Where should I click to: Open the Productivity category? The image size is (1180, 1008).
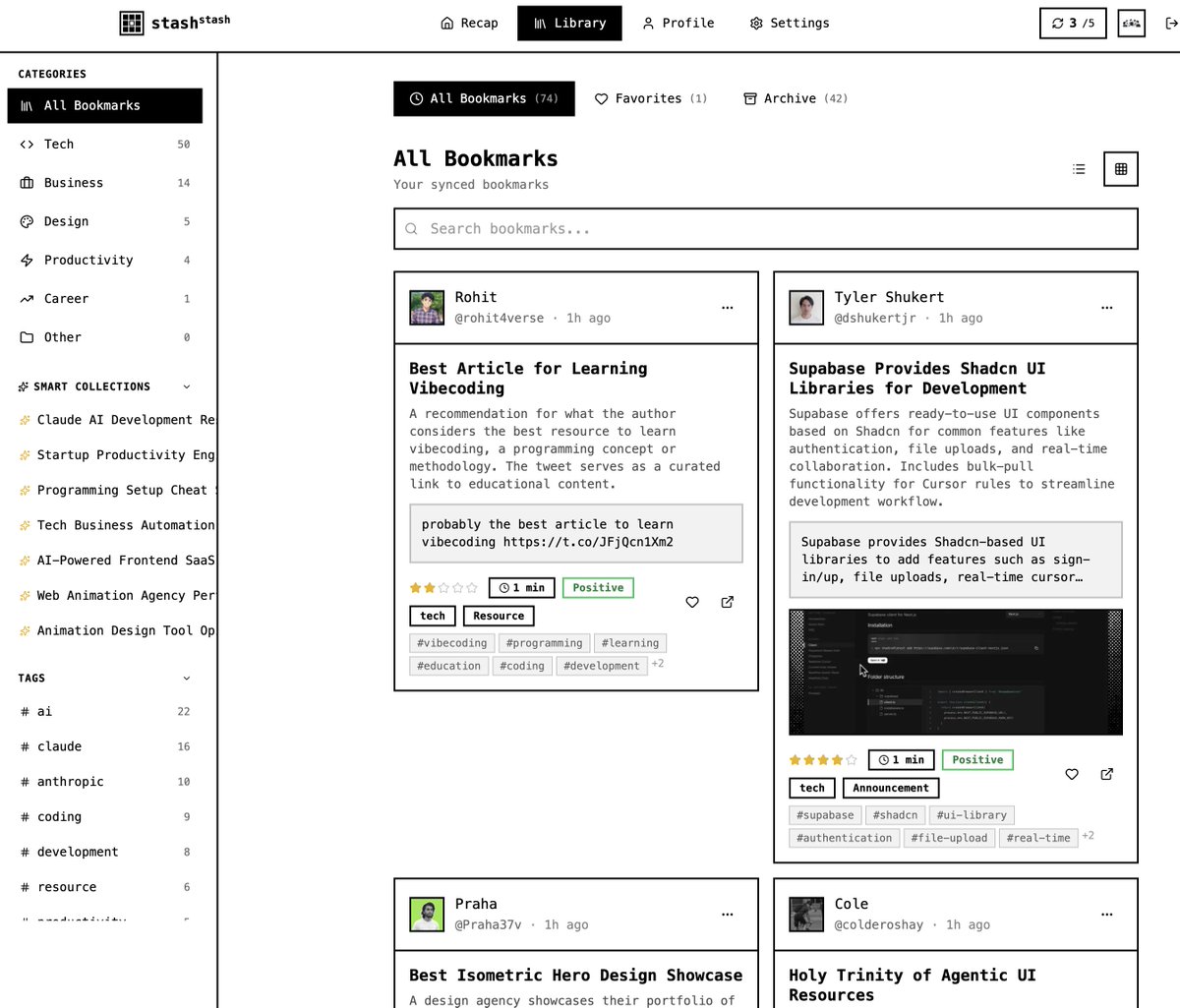point(105,260)
